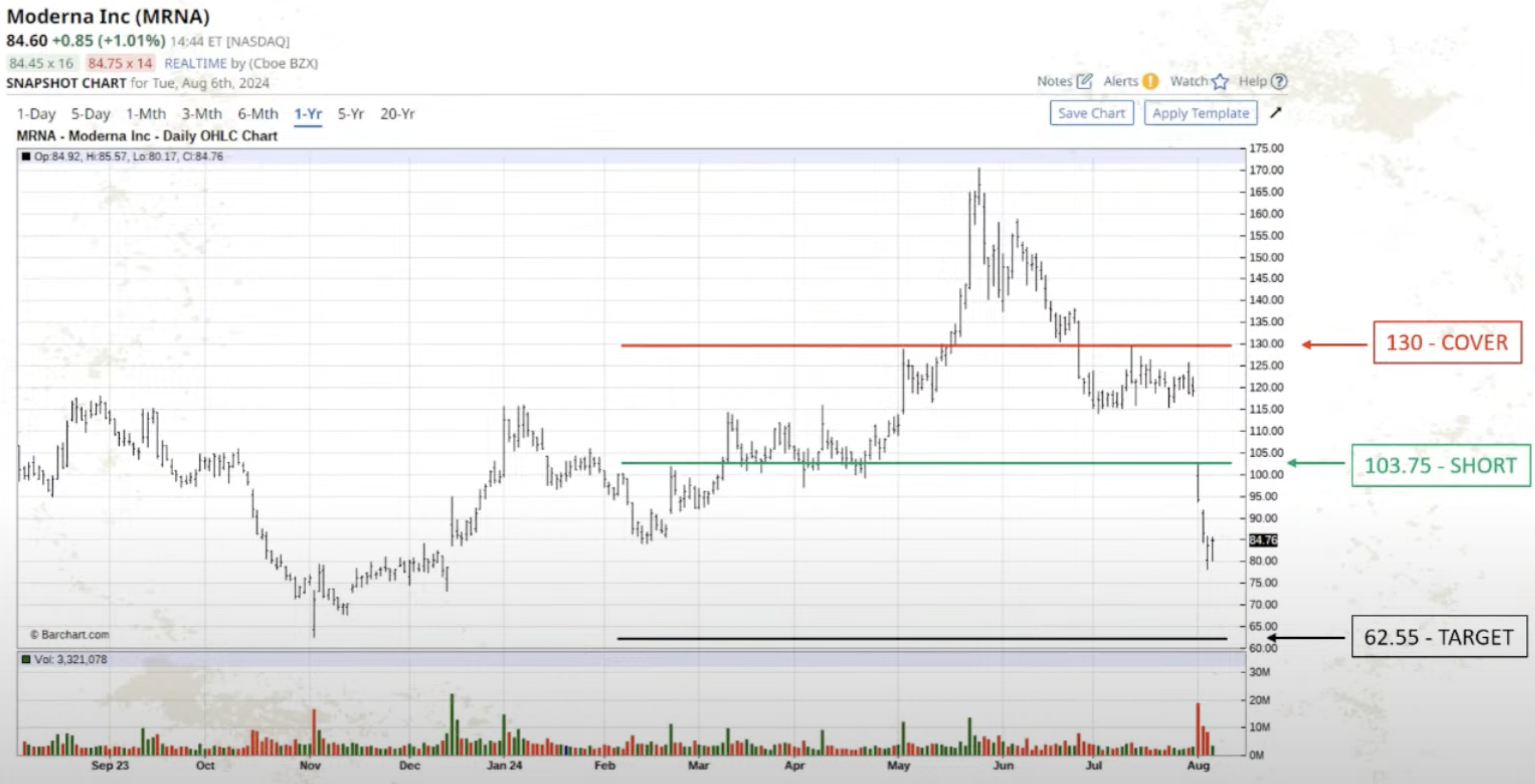The image size is (1535, 784).
Task: Click the SNAPSHOT CHART heading
Action: click(x=66, y=83)
